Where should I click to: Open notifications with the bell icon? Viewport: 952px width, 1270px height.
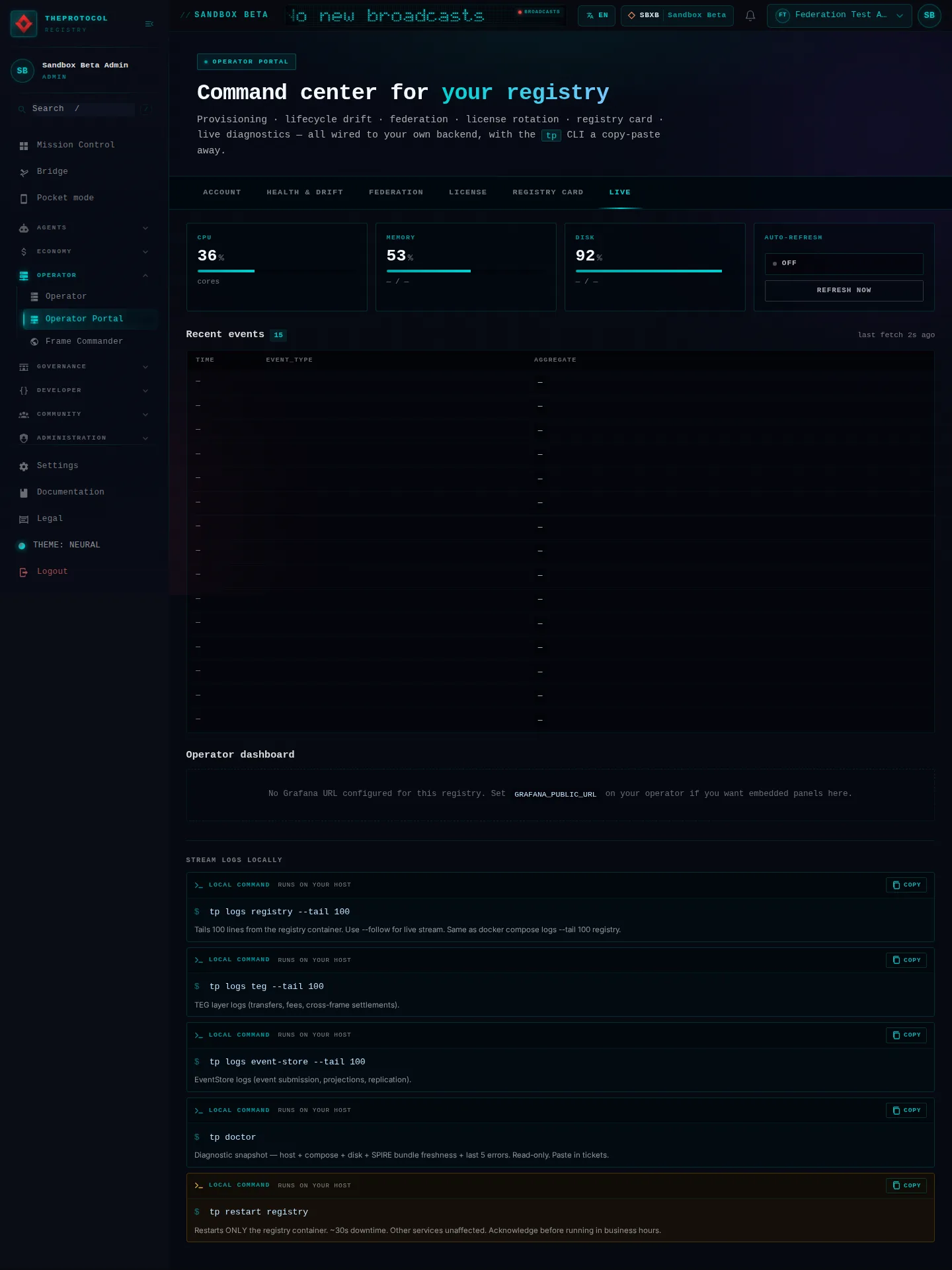(x=750, y=15)
